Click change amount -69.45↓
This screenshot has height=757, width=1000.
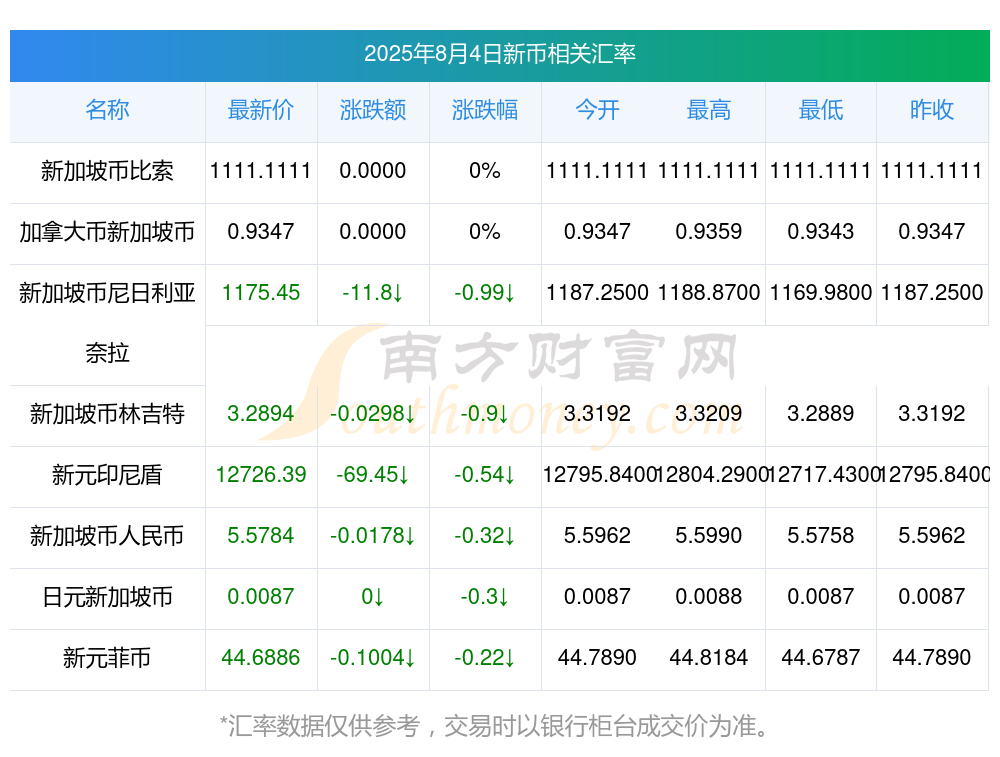pos(372,474)
